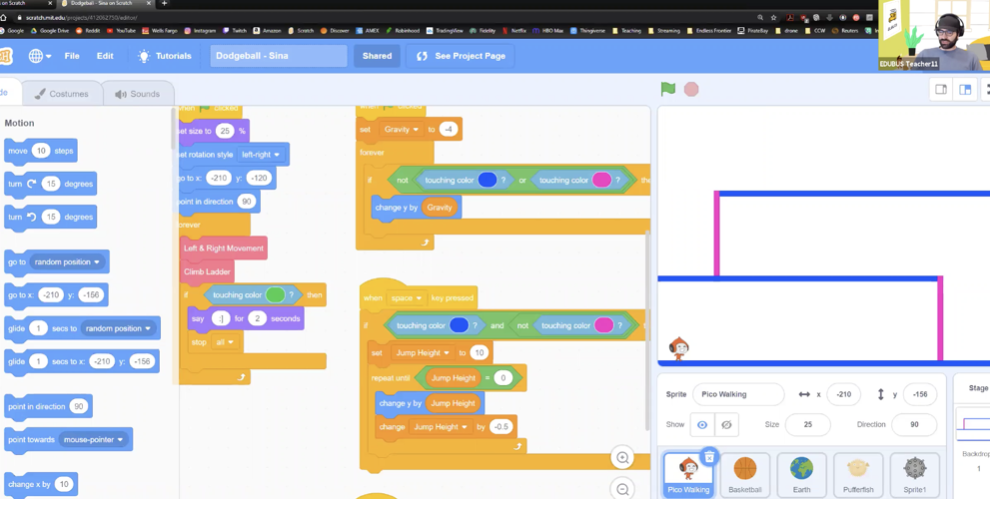Switch to the Costumes tab

tap(62, 93)
